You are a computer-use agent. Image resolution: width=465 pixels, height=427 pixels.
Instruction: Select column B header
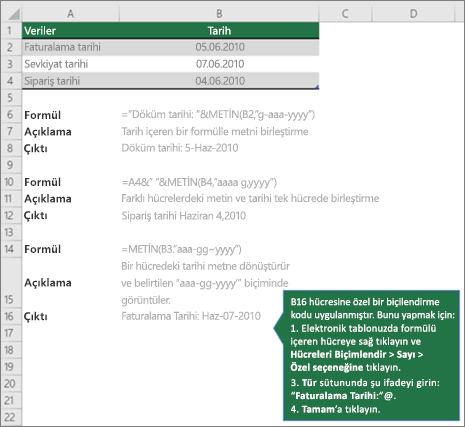(219, 14)
